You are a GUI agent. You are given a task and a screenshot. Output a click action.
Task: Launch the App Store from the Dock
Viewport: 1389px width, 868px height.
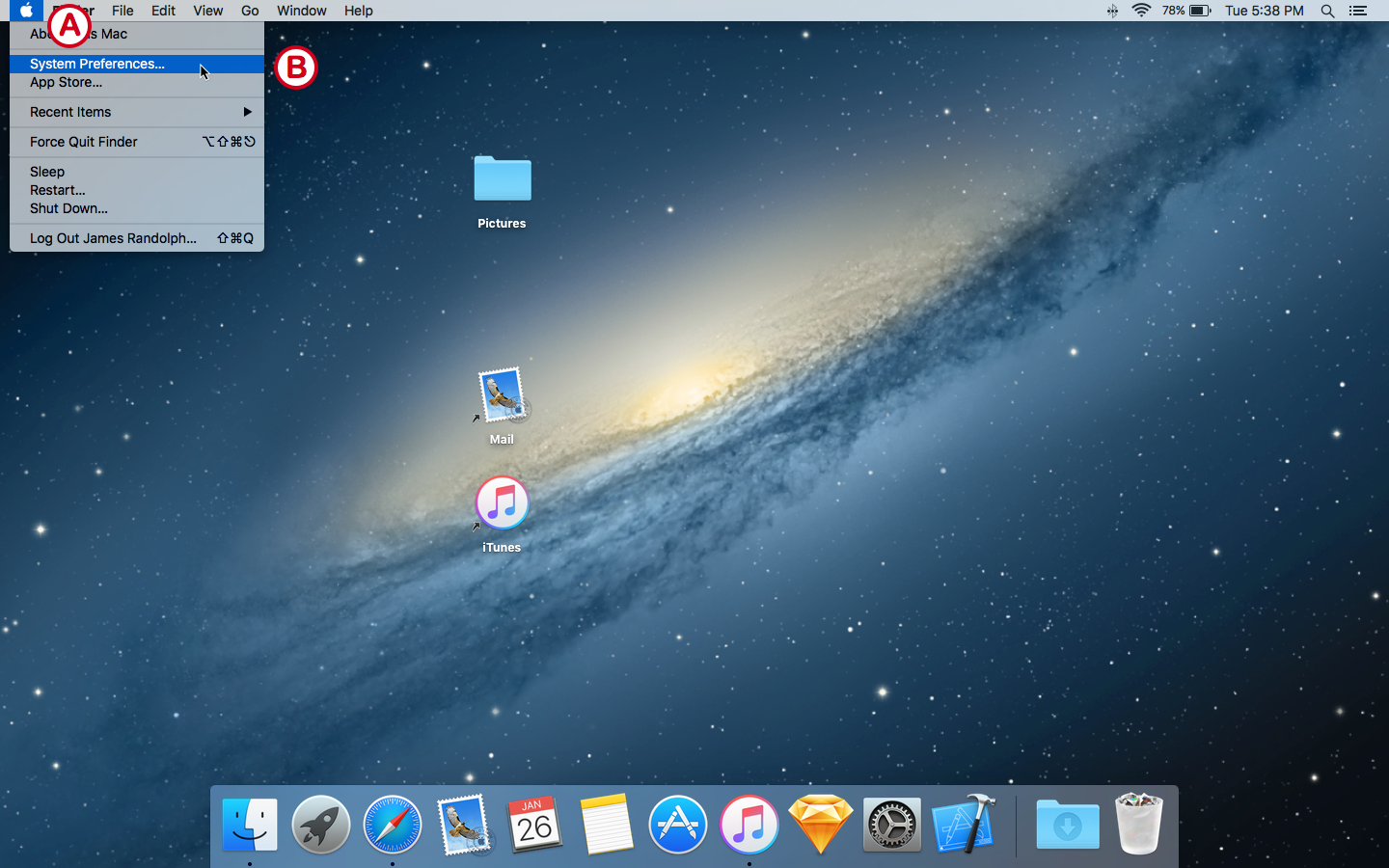[x=677, y=825]
